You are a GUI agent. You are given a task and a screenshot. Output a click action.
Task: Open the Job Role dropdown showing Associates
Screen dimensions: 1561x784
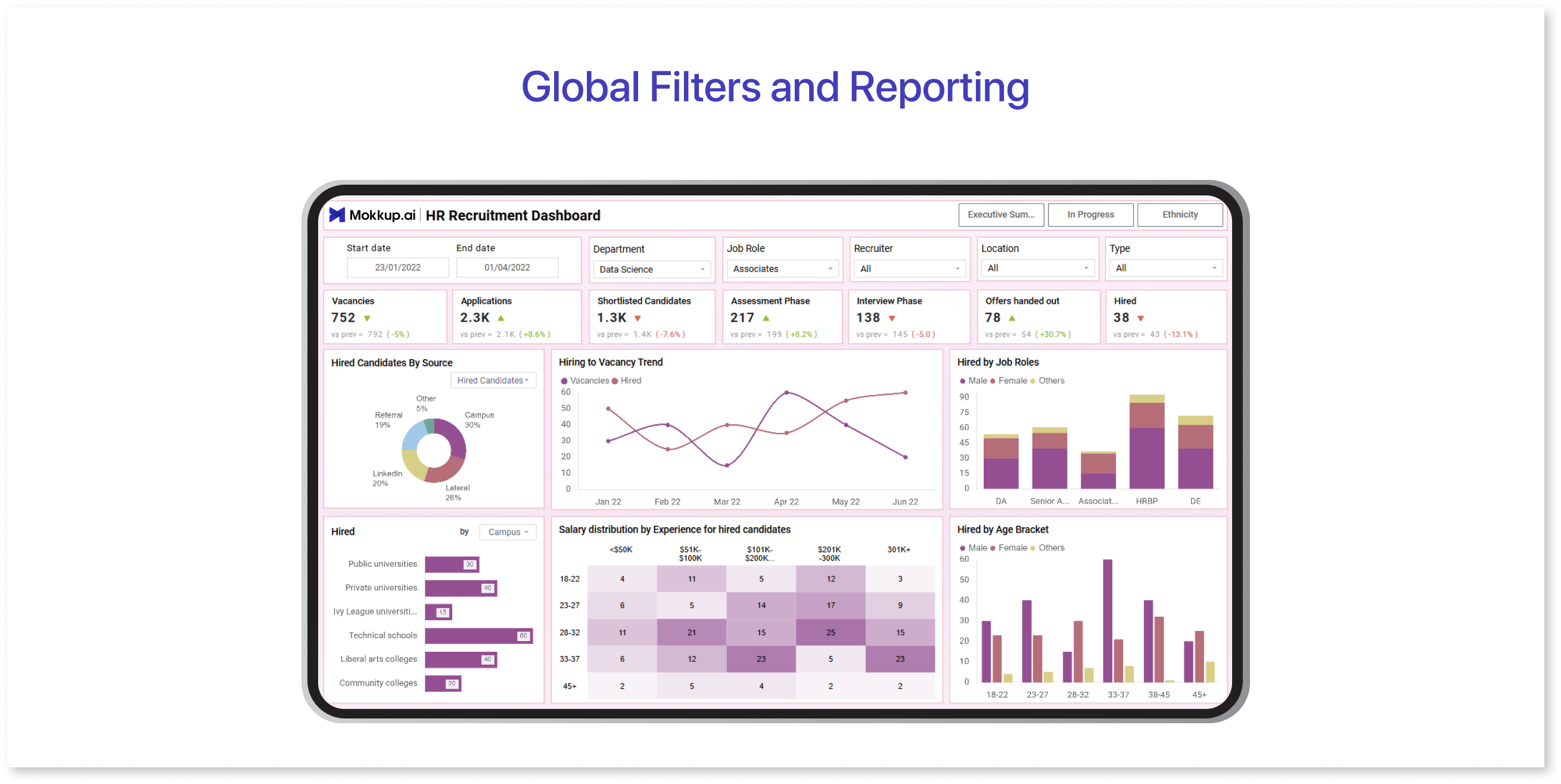tap(782, 269)
